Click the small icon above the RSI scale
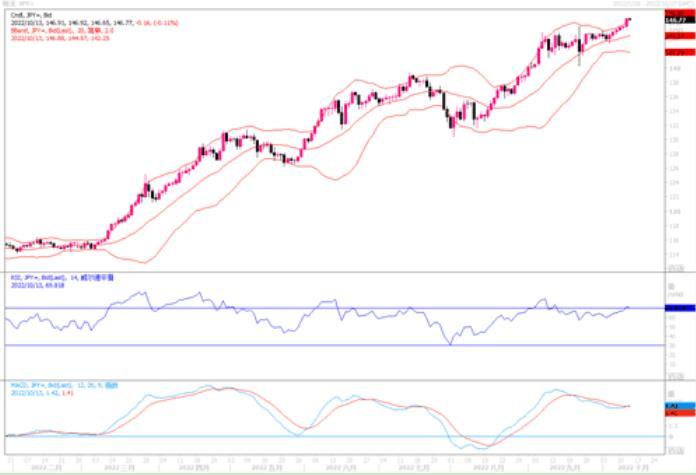Screen dimensions: 696x475 pos(672,286)
